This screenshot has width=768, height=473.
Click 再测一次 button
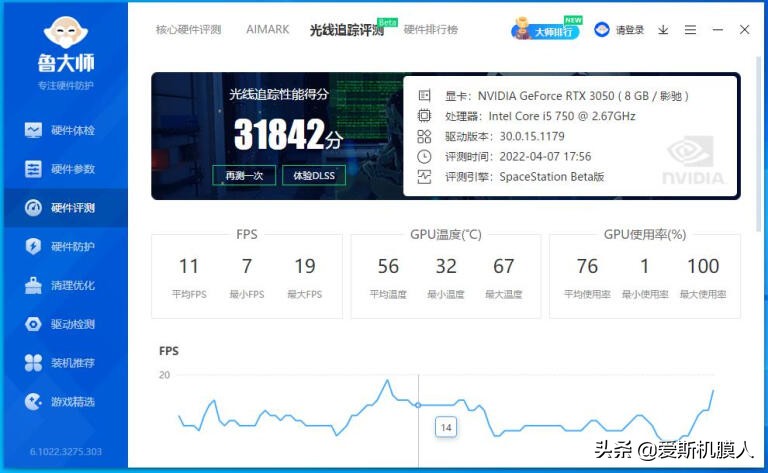244,175
